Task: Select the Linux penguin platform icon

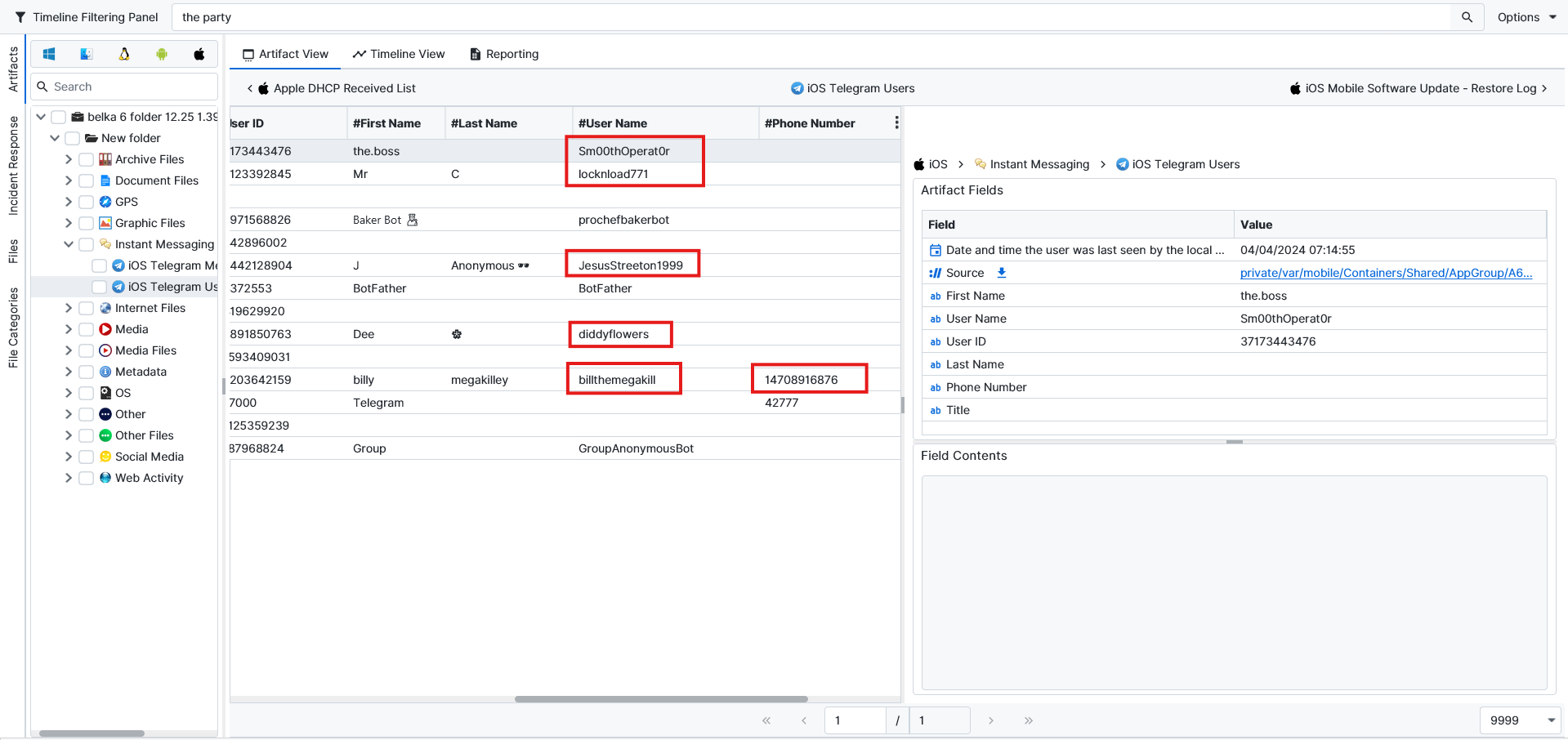Action: 124,54
